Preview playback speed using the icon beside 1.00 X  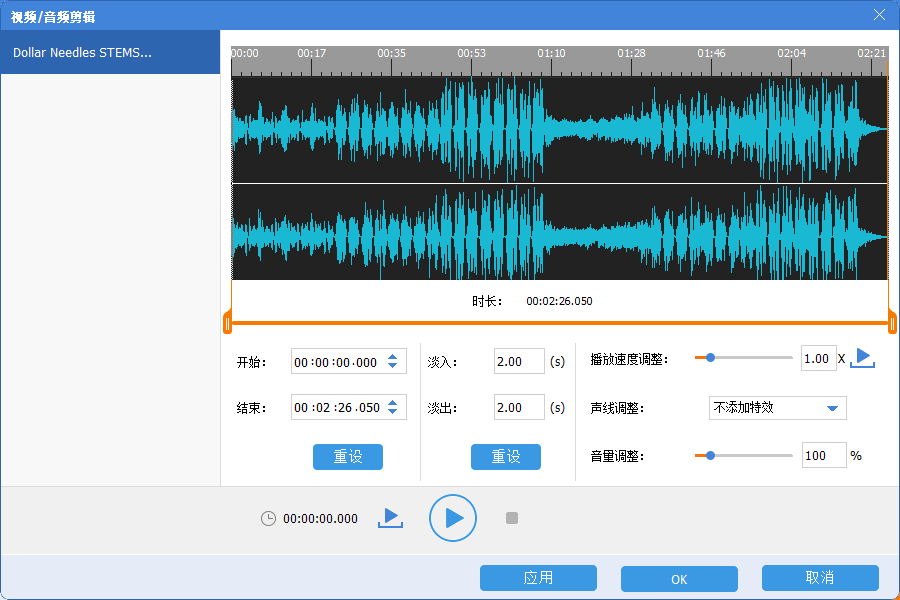coord(862,358)
